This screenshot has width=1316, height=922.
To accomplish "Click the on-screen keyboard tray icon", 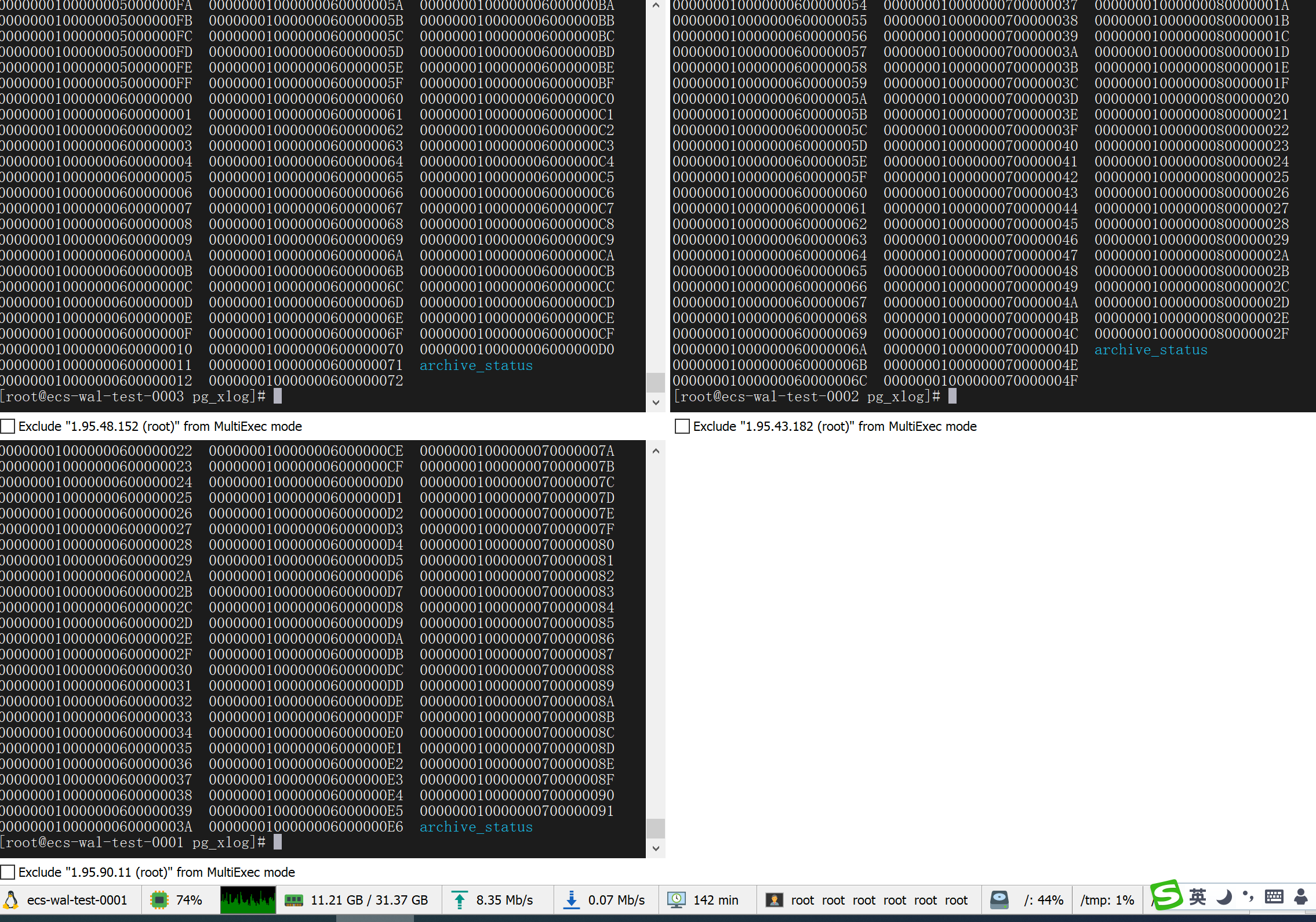I will (x=1274, y=896).
